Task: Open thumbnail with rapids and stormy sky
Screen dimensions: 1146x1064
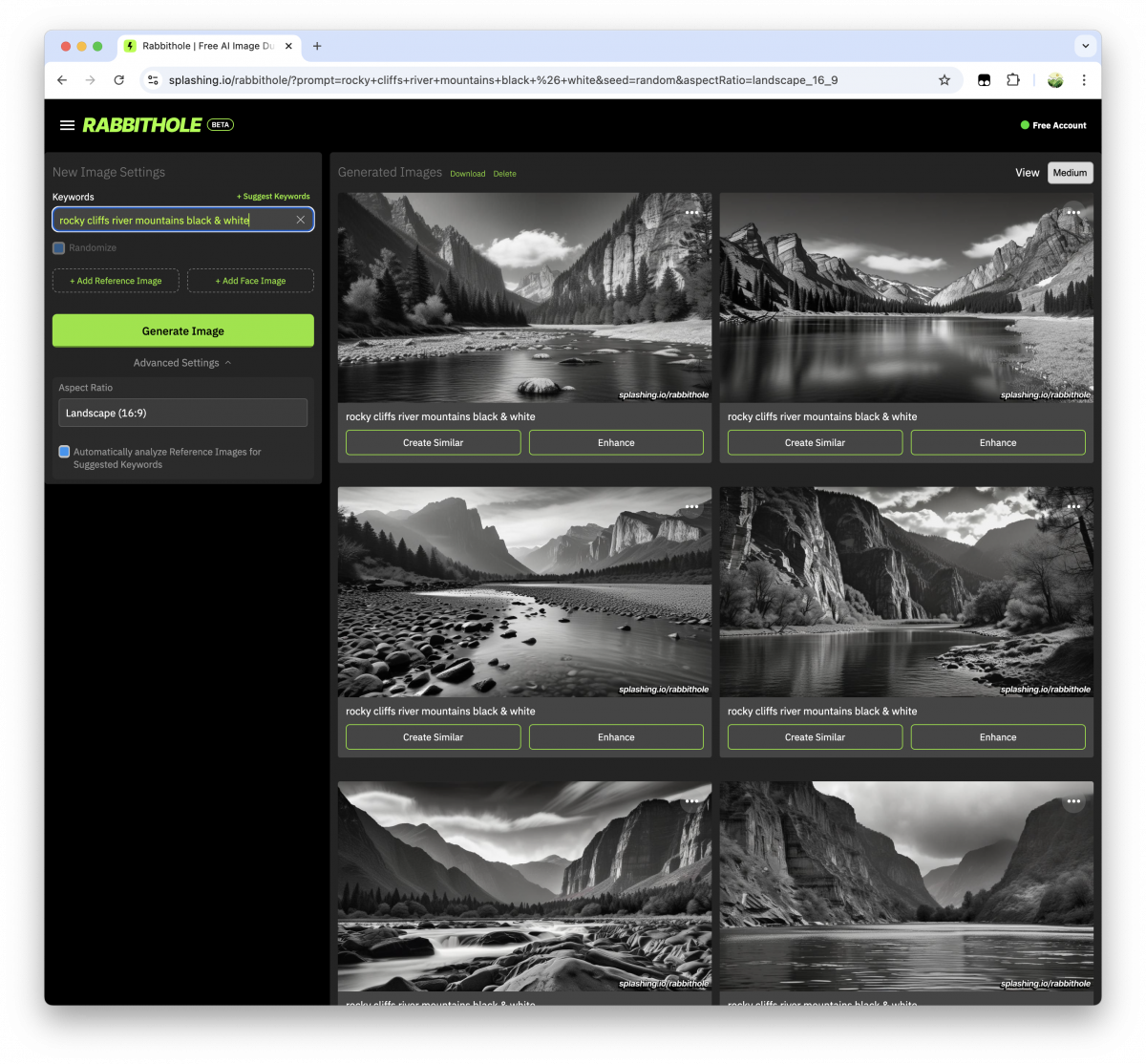Action: point(524,886)
